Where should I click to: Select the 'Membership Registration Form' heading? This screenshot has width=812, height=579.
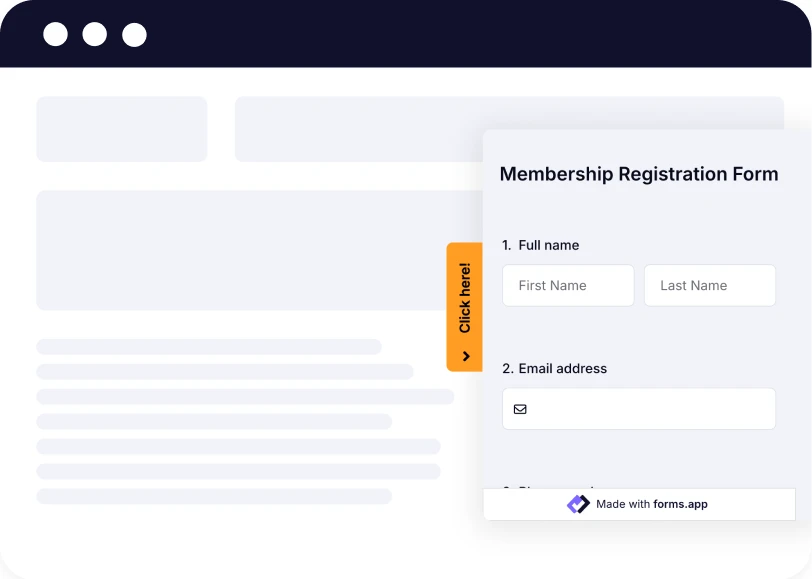638,174
